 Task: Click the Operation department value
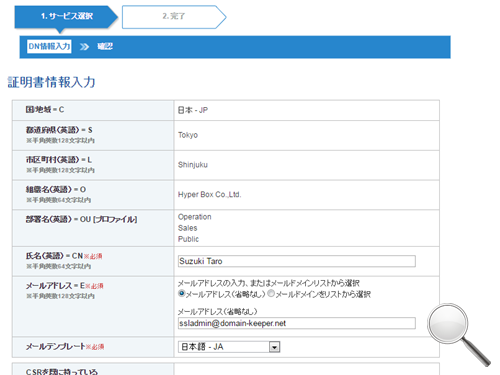pyautogui.click(x=195, y=217)
